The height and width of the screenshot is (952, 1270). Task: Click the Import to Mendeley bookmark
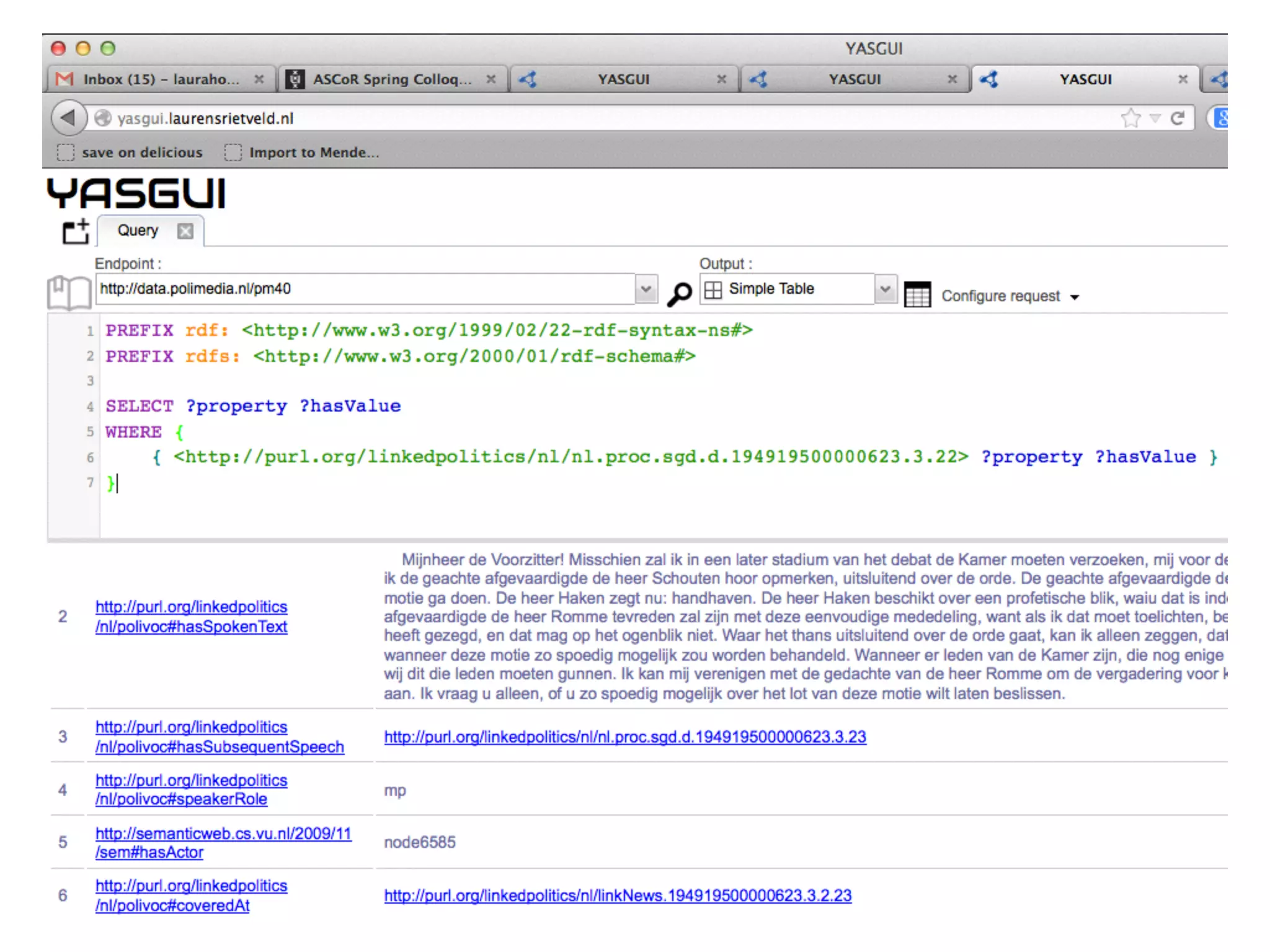pos(303,152)
